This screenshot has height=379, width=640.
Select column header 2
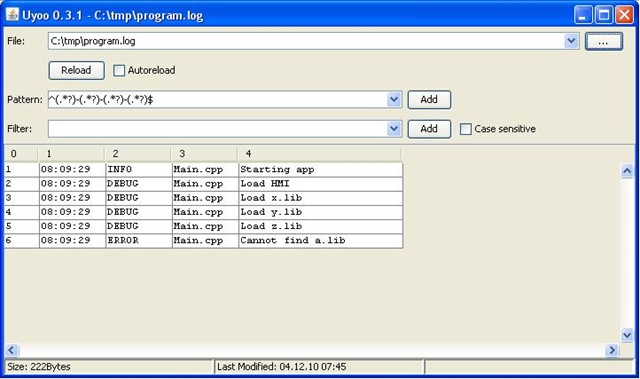pos(138,154)
